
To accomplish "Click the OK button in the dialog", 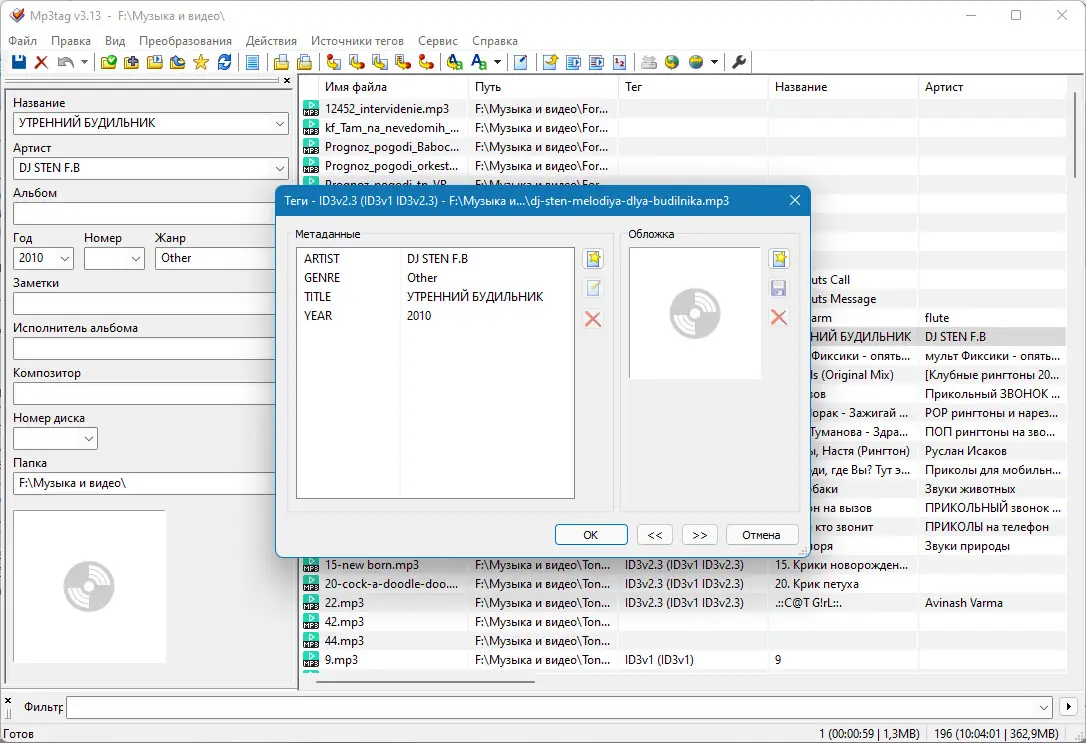I will (591, 535).
